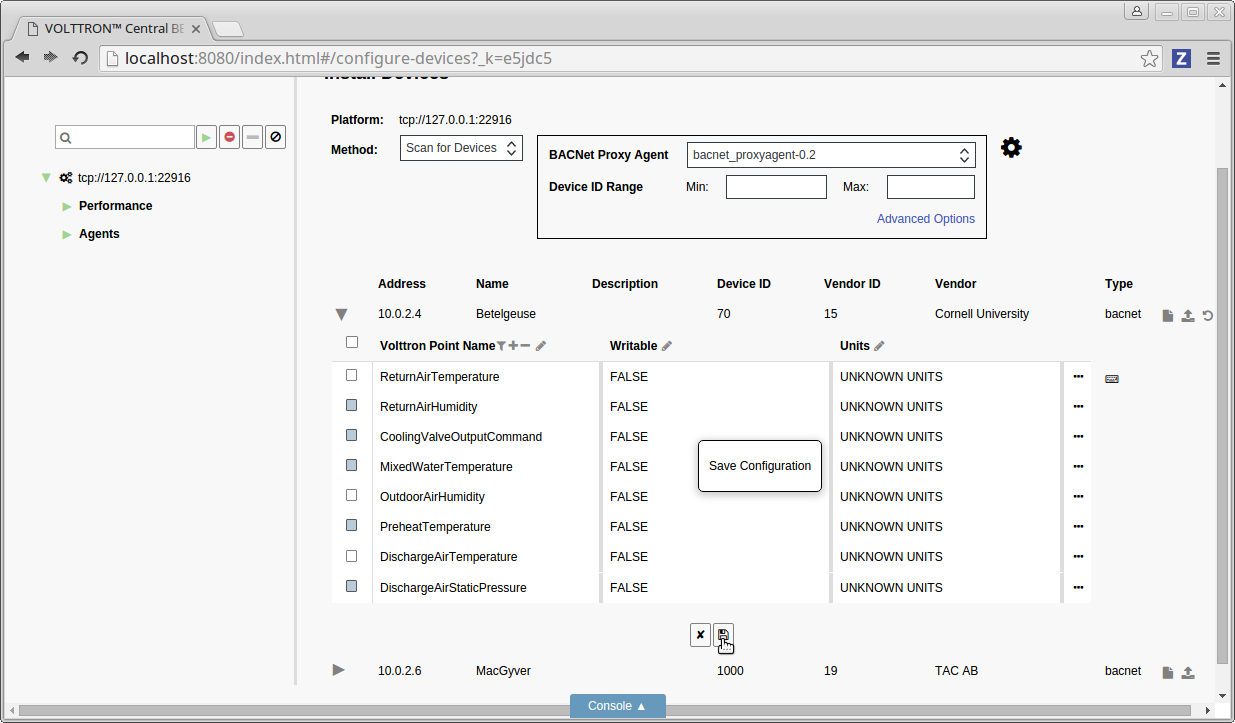Check the DischargeAirTemperature checkbox
The image size is (1235, 723).
[352, 555]
